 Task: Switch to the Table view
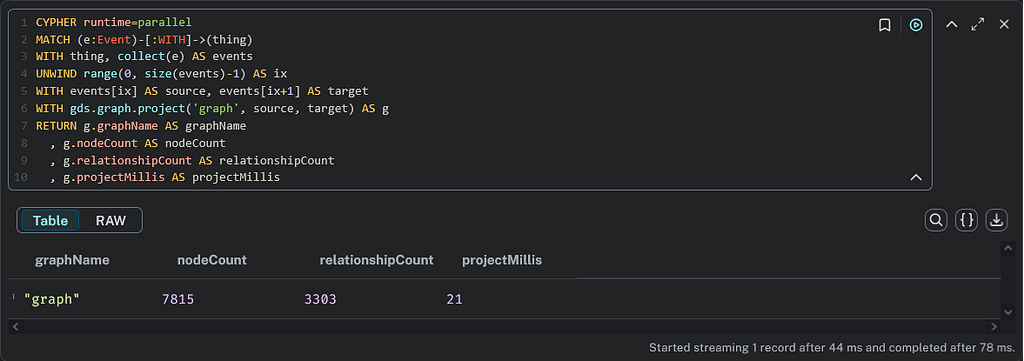coord(50,221)
